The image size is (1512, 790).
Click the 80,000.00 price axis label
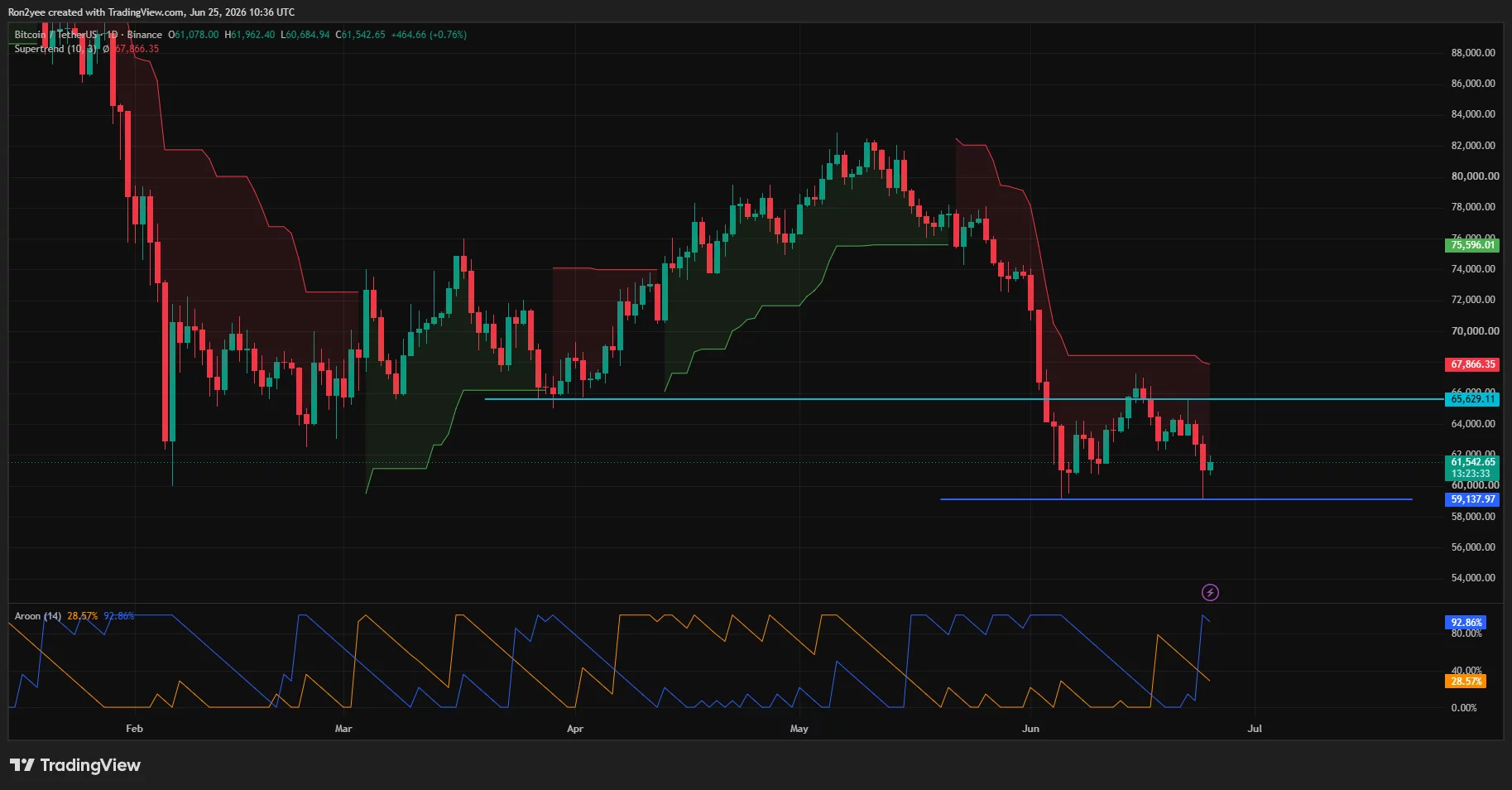click(x=1475, y=176)
